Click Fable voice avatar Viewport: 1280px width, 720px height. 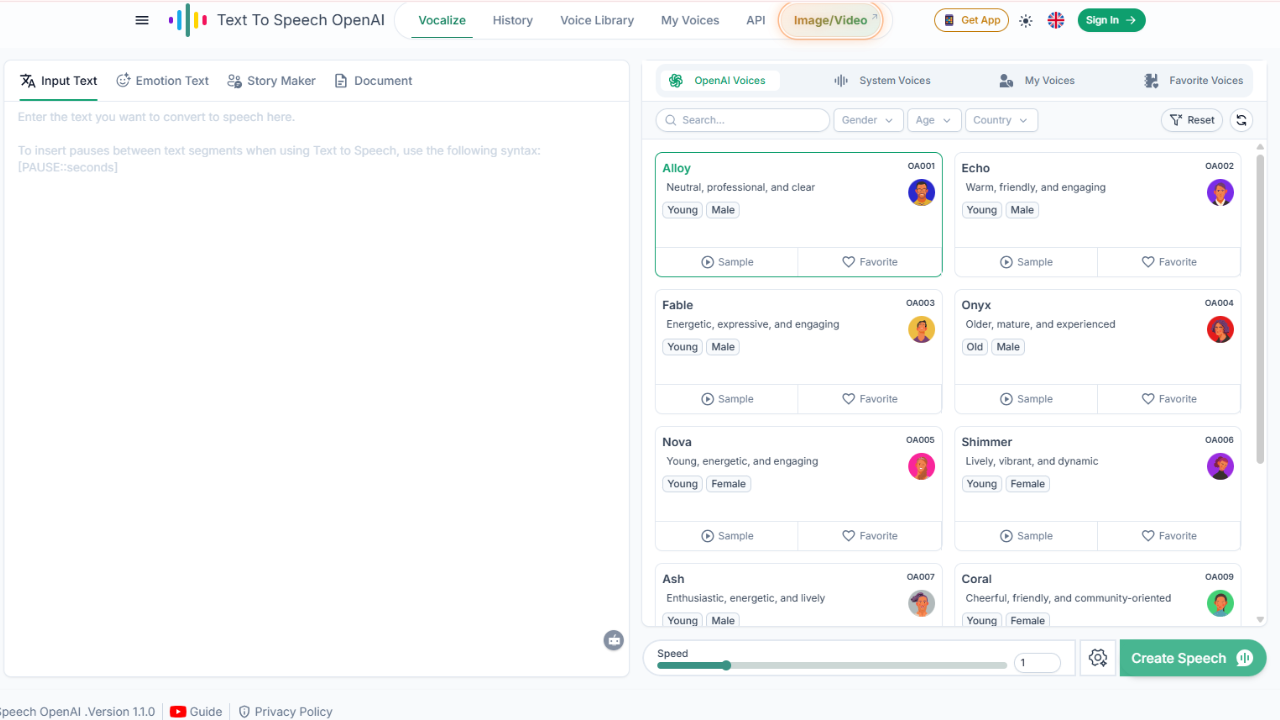coord(922,329)
